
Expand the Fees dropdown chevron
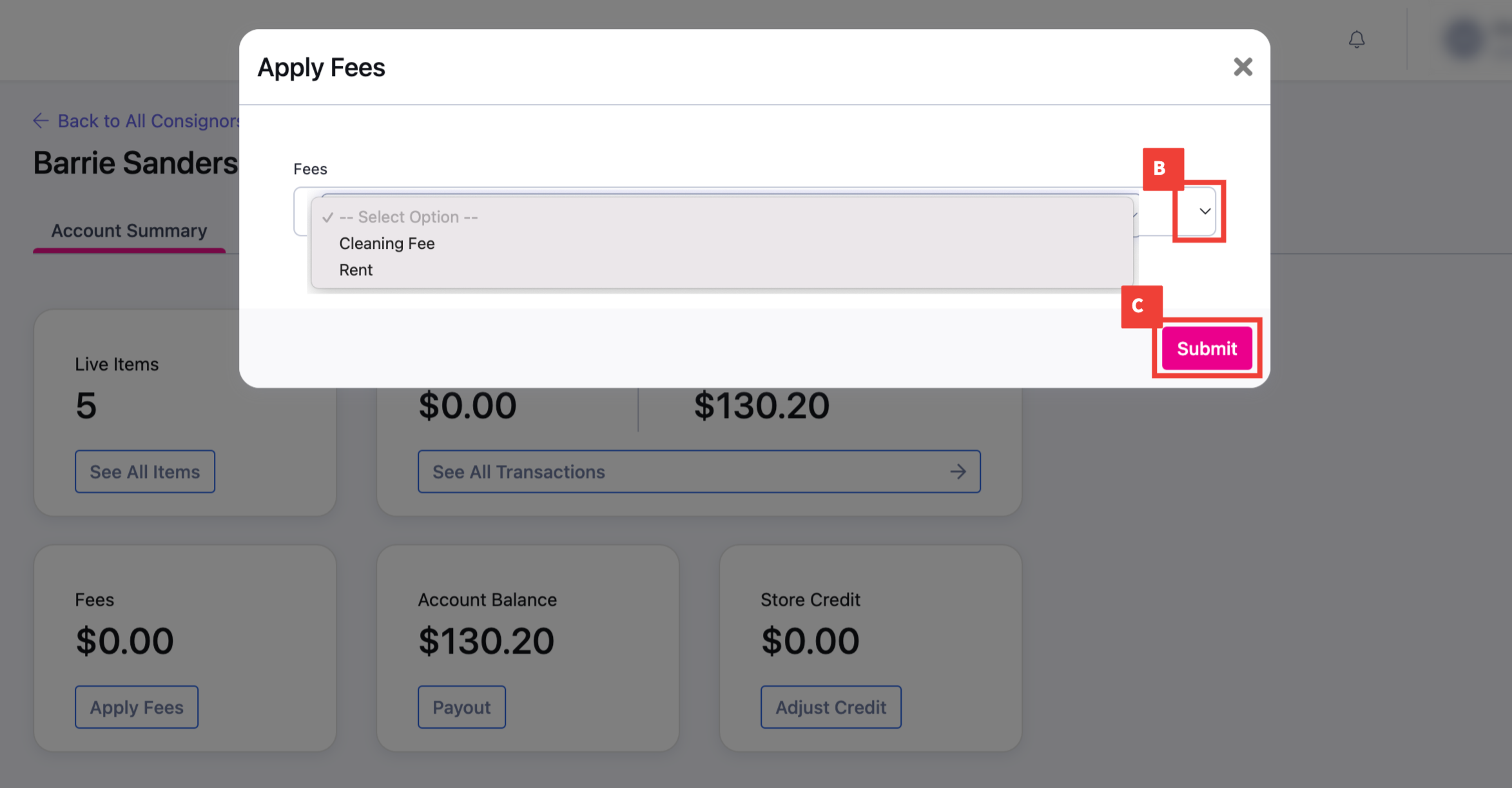(1205, 211)
